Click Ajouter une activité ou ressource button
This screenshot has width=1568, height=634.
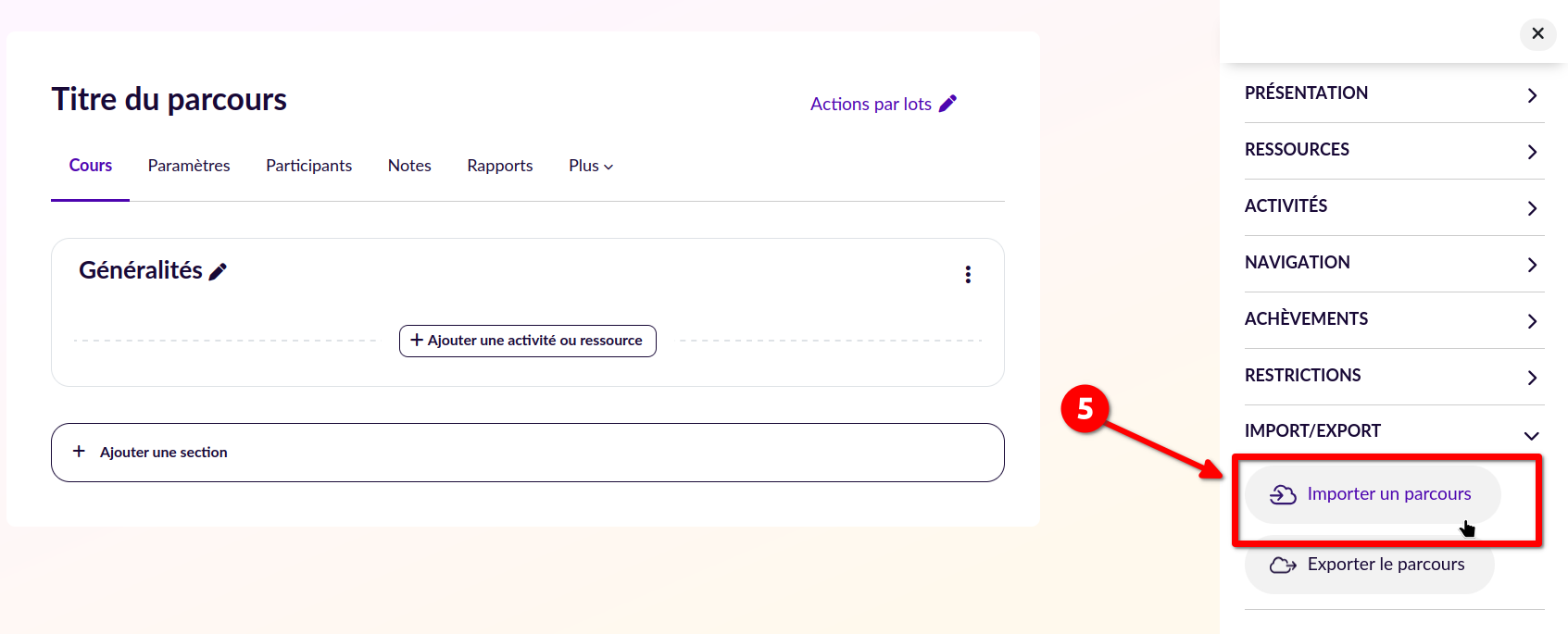527,341
